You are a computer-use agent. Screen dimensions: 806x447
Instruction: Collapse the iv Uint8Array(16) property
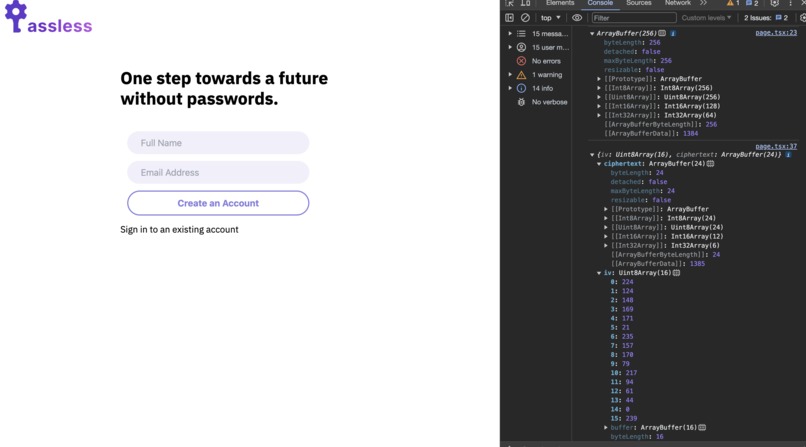pyautogui.click(x=599, y=273)
